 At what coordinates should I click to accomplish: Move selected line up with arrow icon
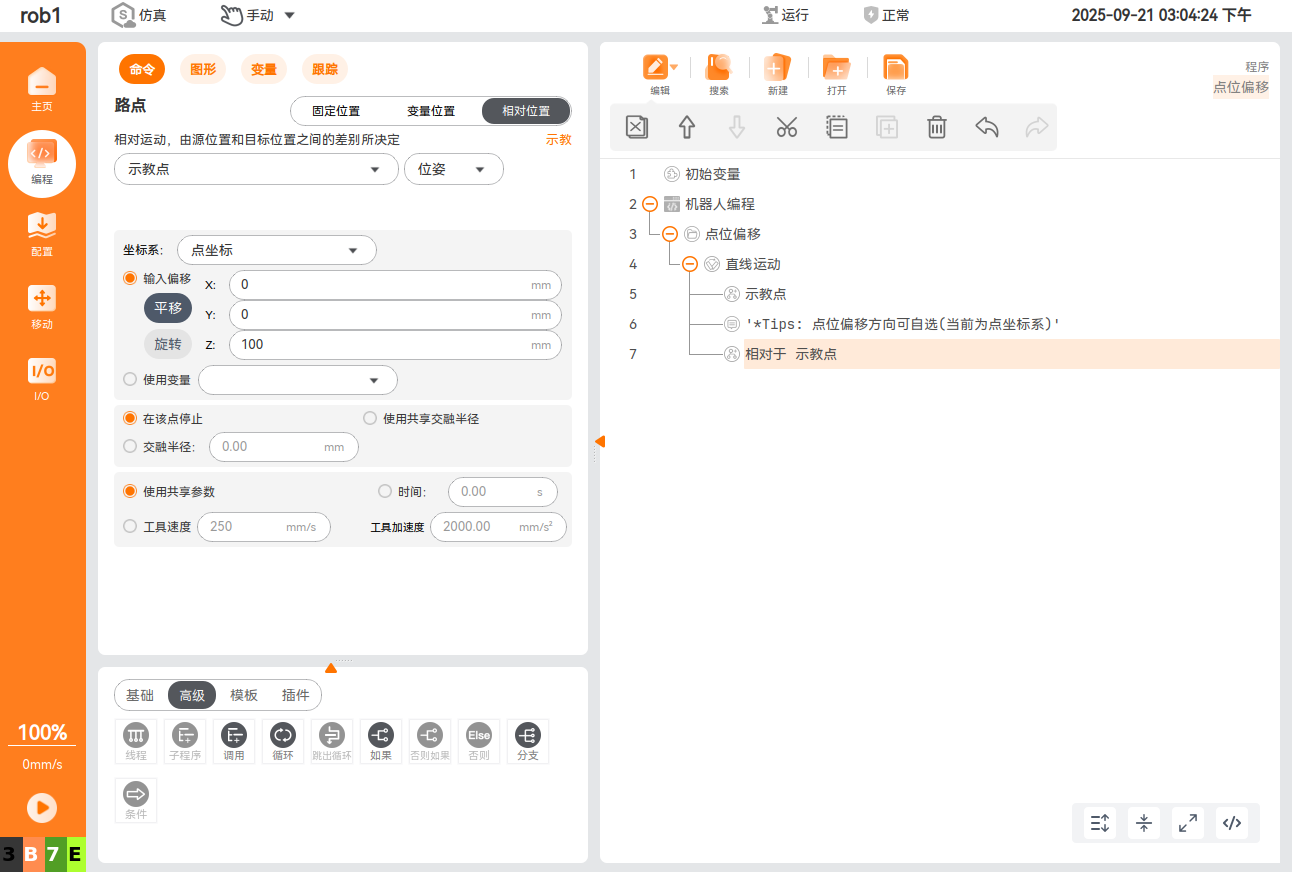tap(686, 127)
